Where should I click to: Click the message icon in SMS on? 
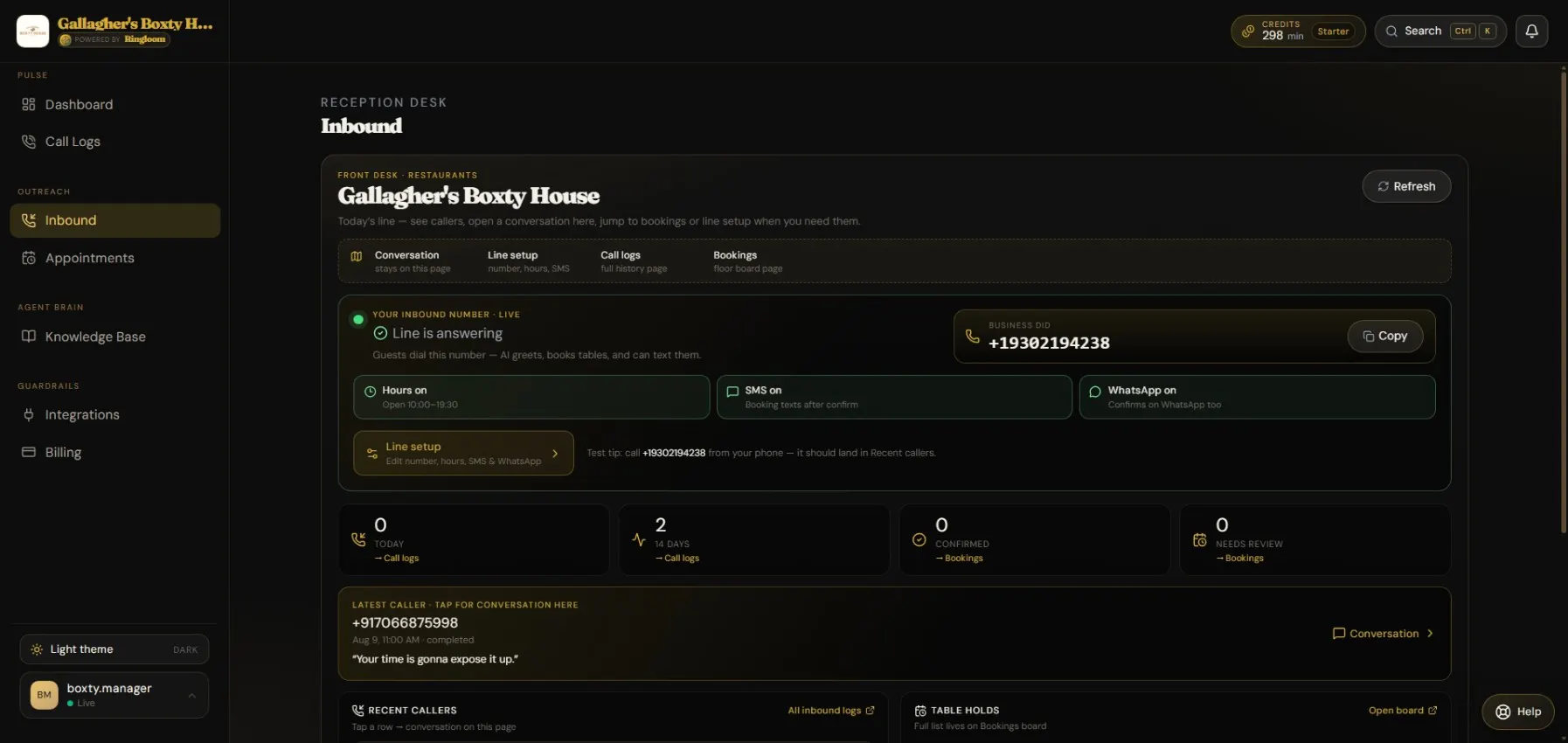(x=732, y=392)
